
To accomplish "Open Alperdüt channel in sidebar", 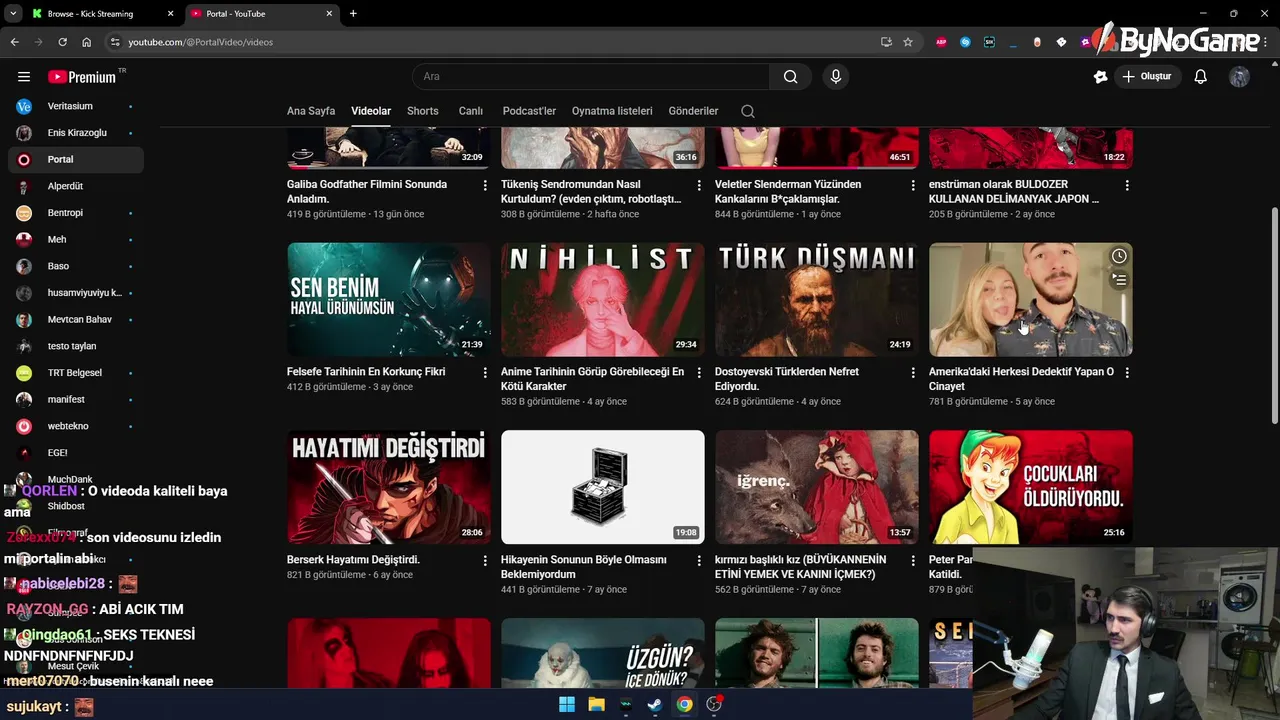I will click(76, 186).
